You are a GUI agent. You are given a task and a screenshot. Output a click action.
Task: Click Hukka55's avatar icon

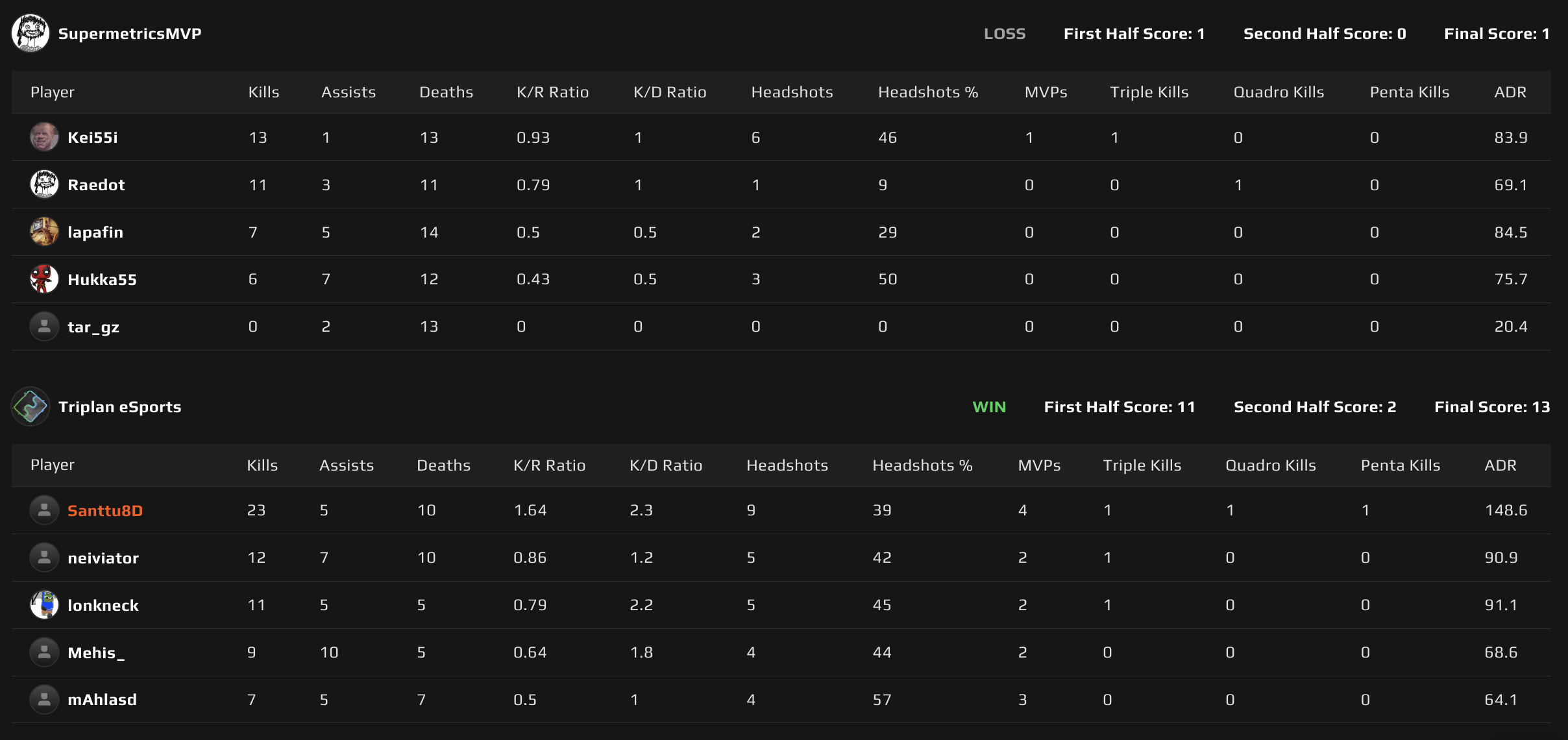coord(43,278)
